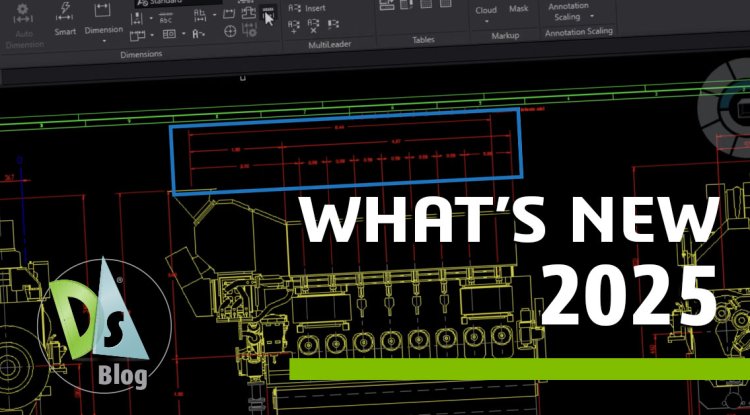750x415 pixels.
Task: Click the navigation wheel in the drawing area
Action: coord(728,110)
